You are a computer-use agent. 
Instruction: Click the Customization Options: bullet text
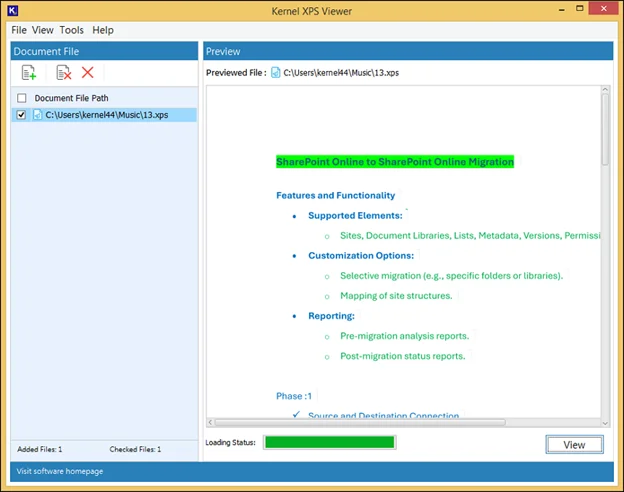coord(361,256)
